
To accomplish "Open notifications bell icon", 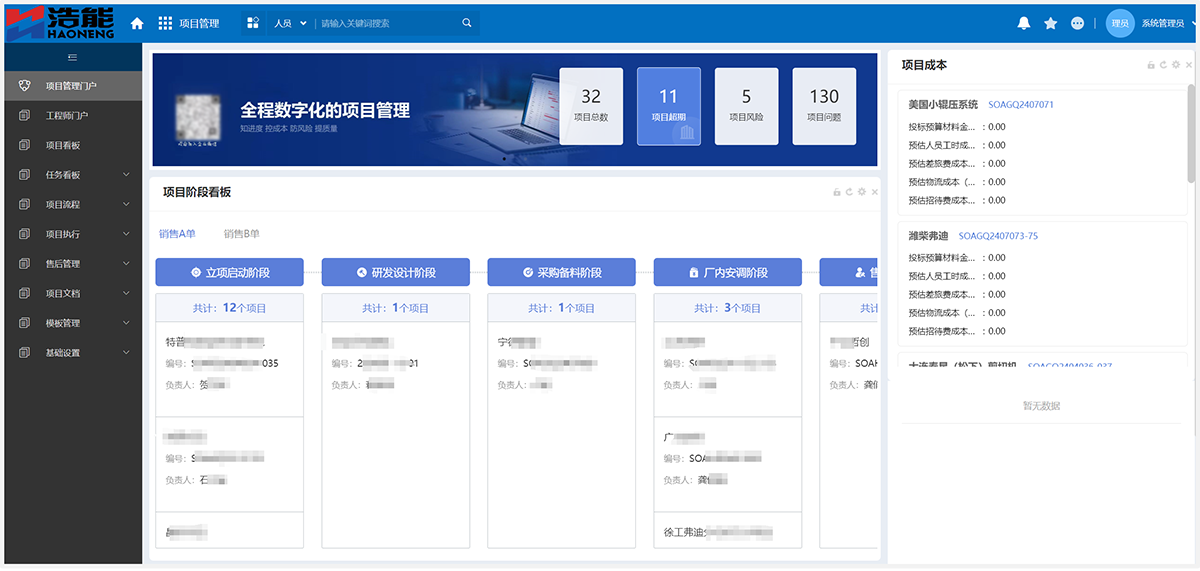I will [x=1023, y=23].
